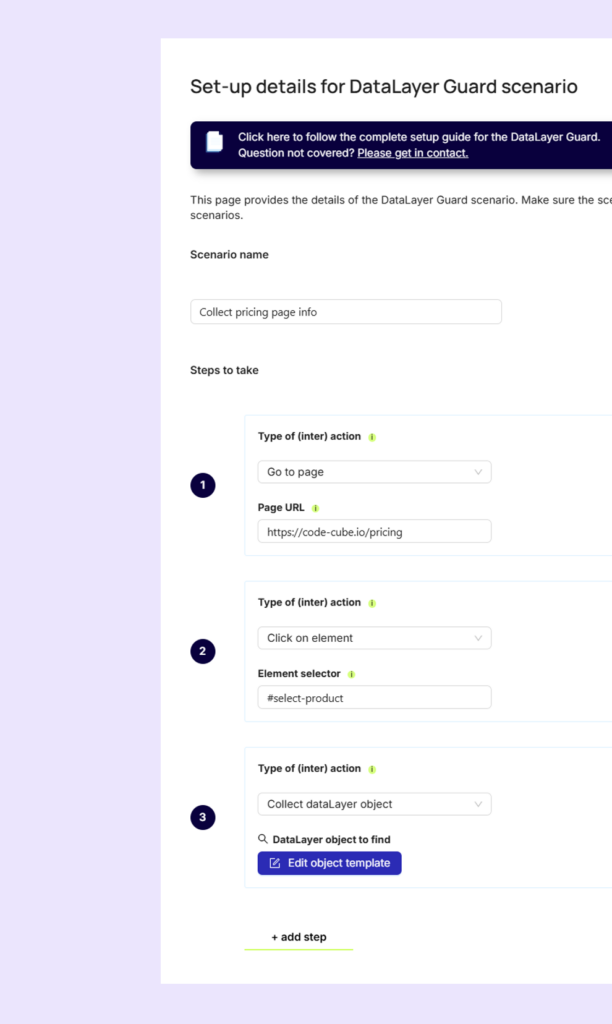Click the step 1 number badge
Image resolution: width=612 pixels, height=1024 pixels.
point(203,486)
